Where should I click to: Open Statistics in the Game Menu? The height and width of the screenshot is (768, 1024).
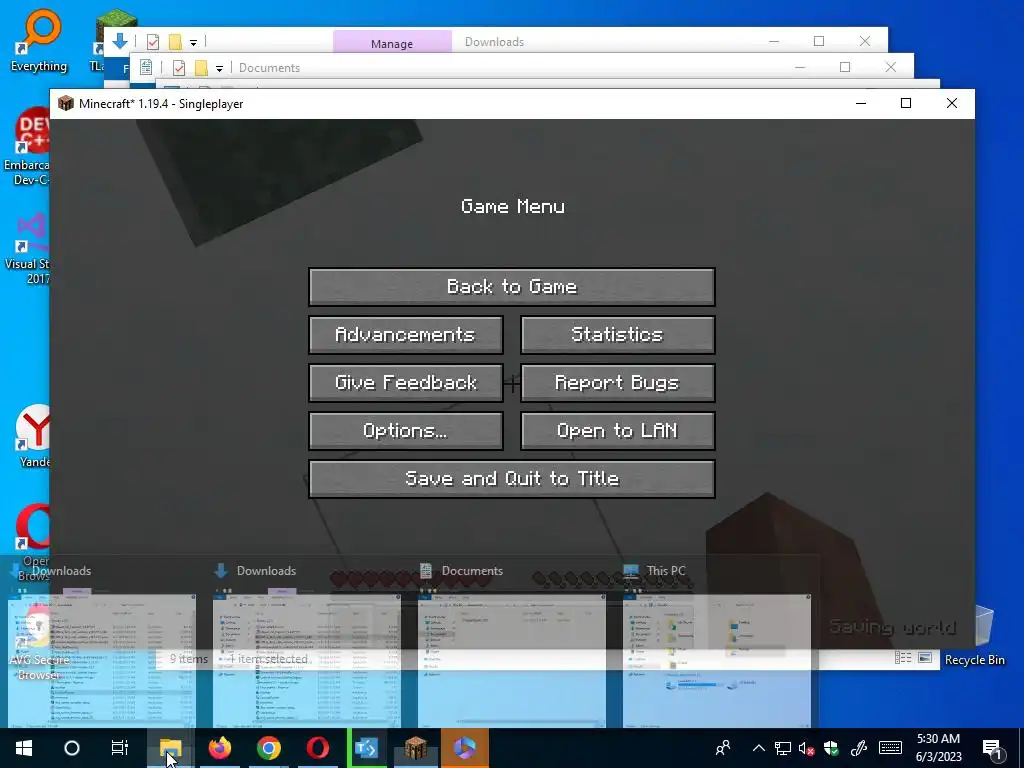click(617, 334)
